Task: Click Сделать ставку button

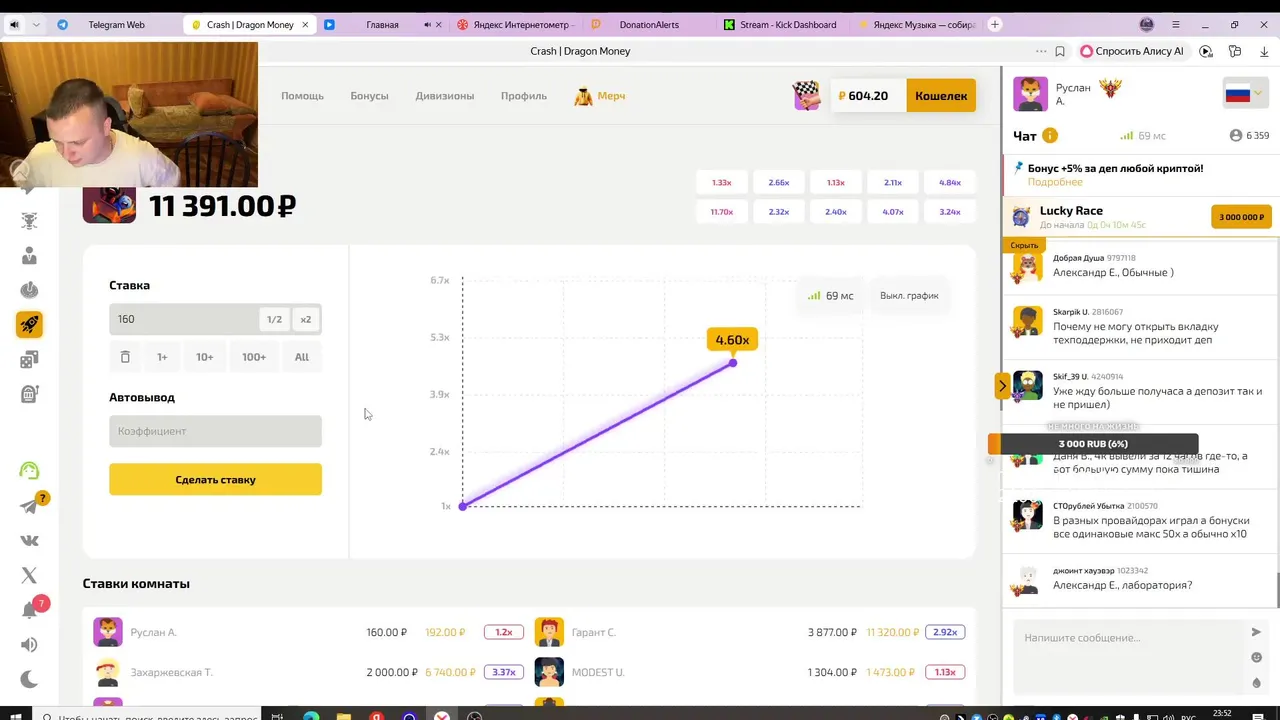Action: [x=215, y=480]
